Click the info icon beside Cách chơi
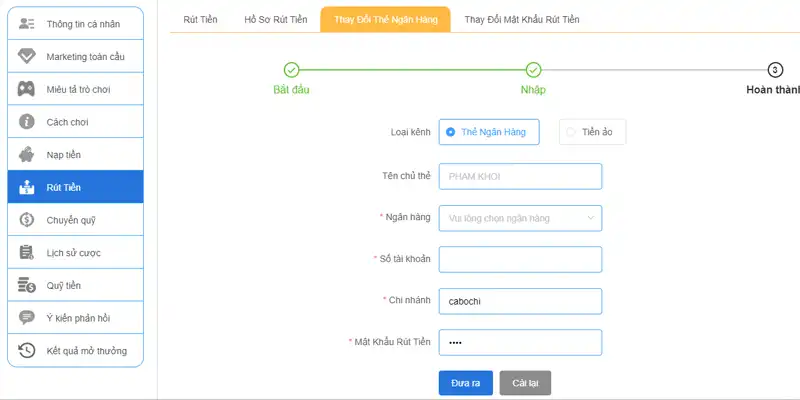This screenshot has height=400, width=800. pyautogui.click(x=27, y=121)
